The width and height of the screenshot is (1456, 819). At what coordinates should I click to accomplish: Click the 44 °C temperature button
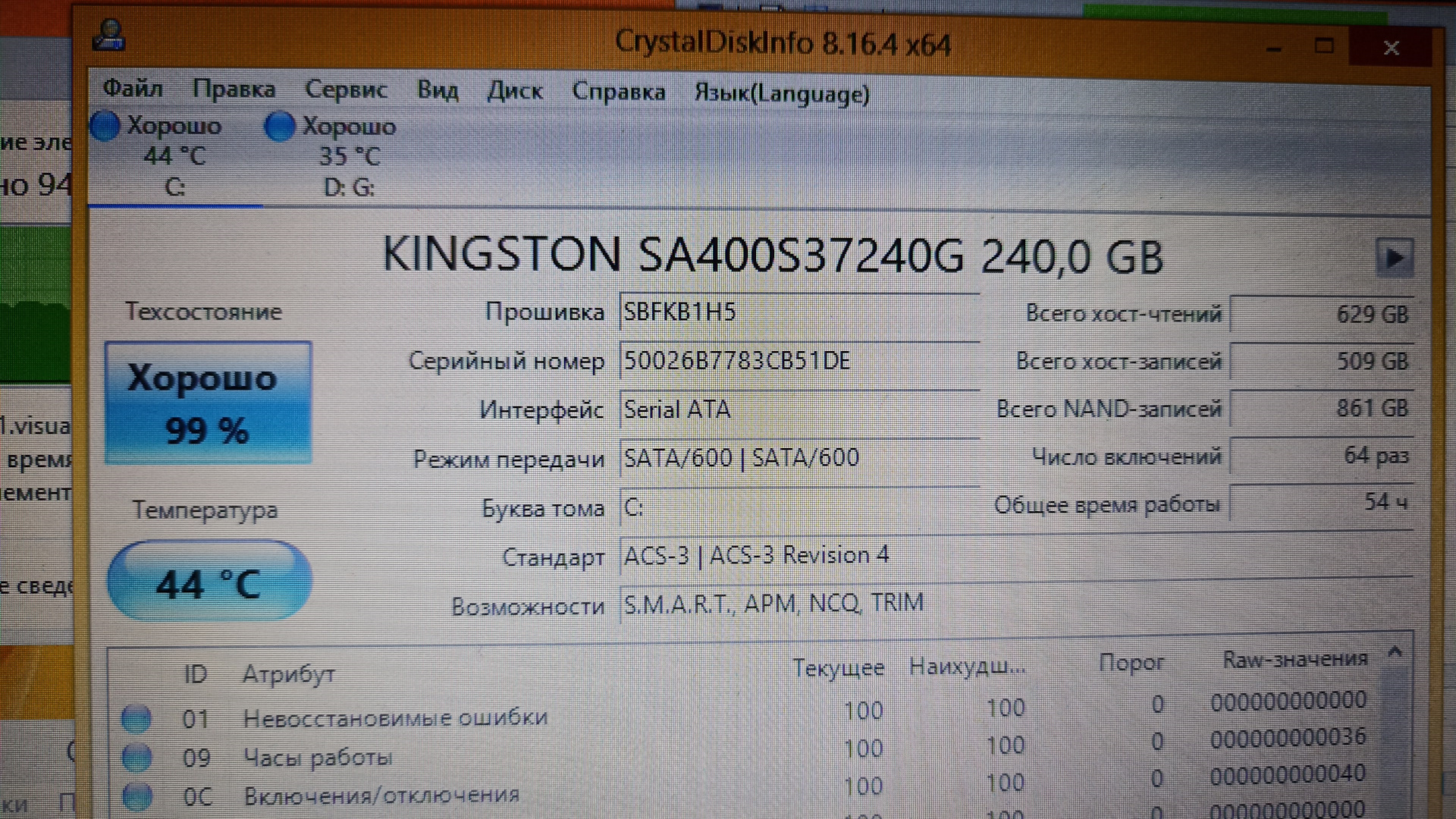pyautogui.click(x=209, y=581)
